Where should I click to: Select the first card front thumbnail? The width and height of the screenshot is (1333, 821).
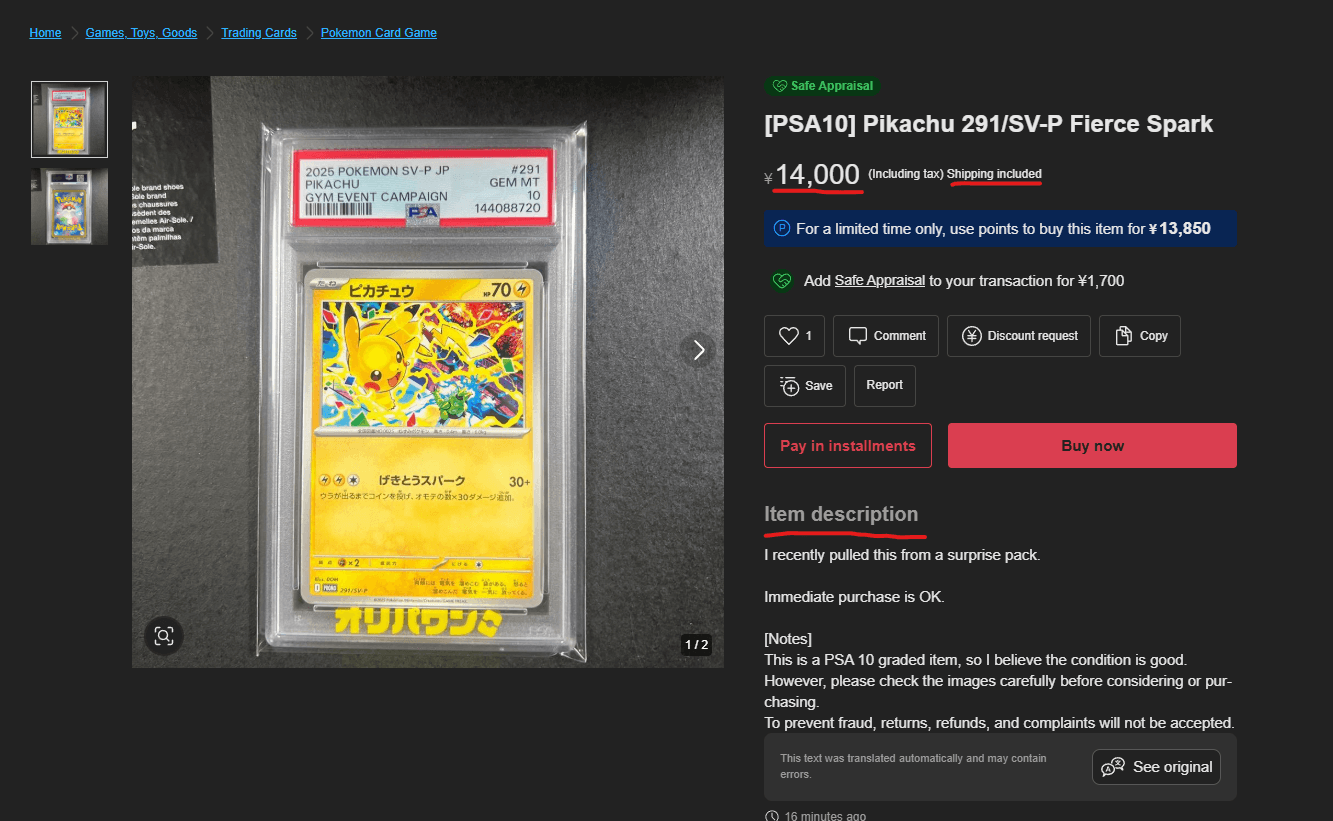69,120
